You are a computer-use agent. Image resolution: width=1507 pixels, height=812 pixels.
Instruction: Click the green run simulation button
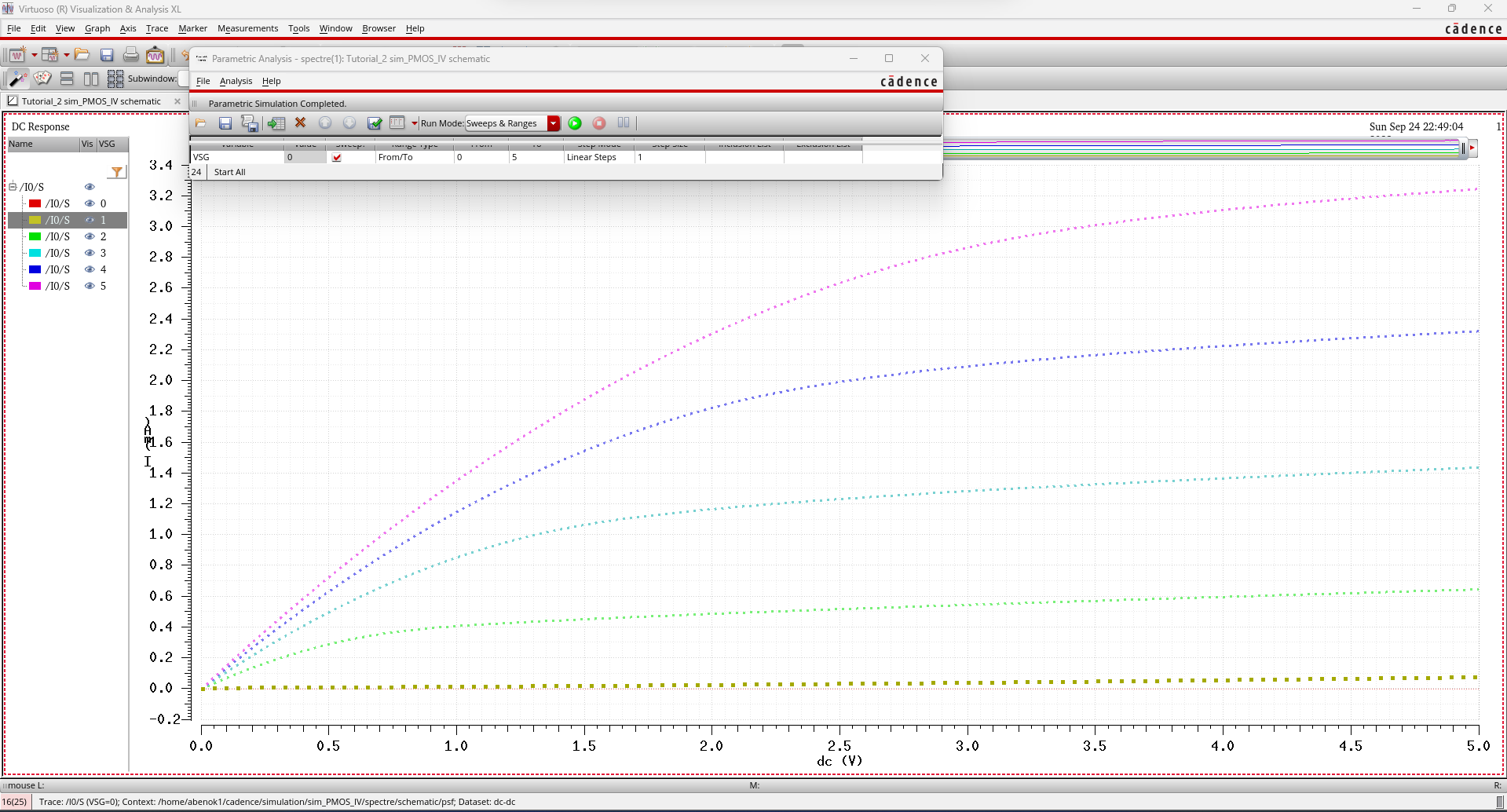coord(575,123)
